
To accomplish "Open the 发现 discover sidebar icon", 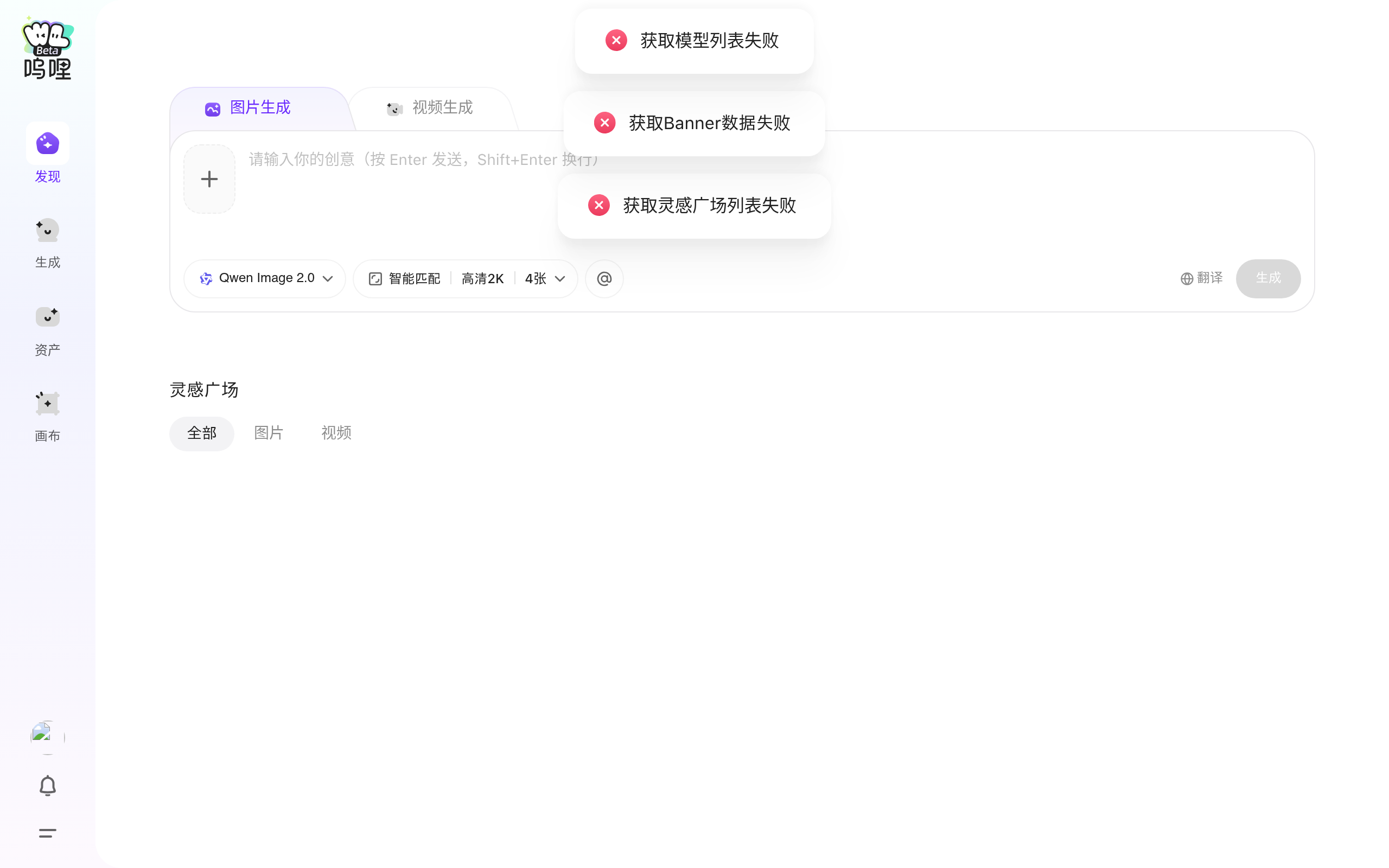I will 48,144.
